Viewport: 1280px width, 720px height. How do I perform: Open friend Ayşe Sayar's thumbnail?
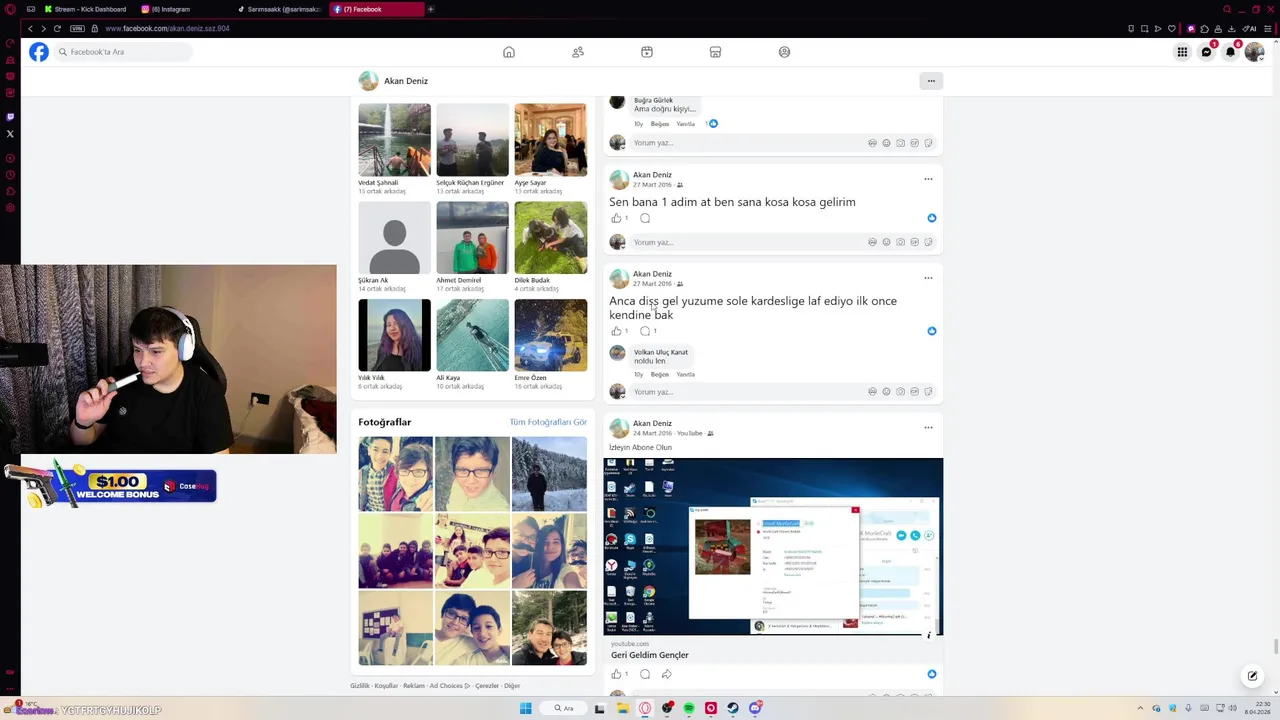(550, 140)
